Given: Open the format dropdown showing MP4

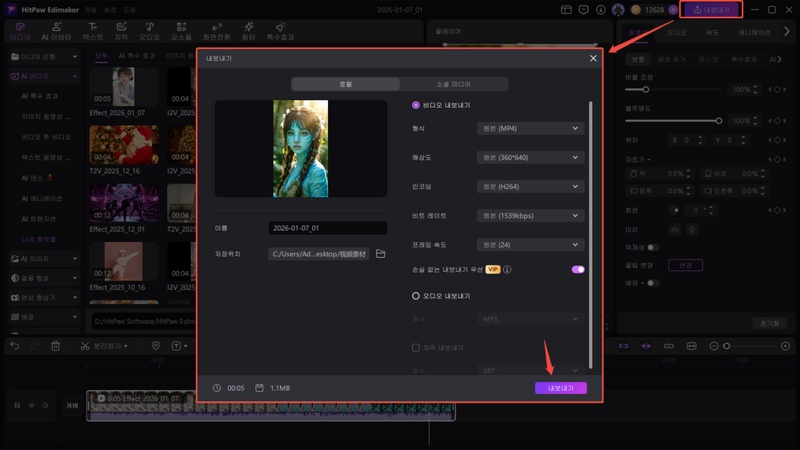Looking at the screenshot, I should pos(530,128).
